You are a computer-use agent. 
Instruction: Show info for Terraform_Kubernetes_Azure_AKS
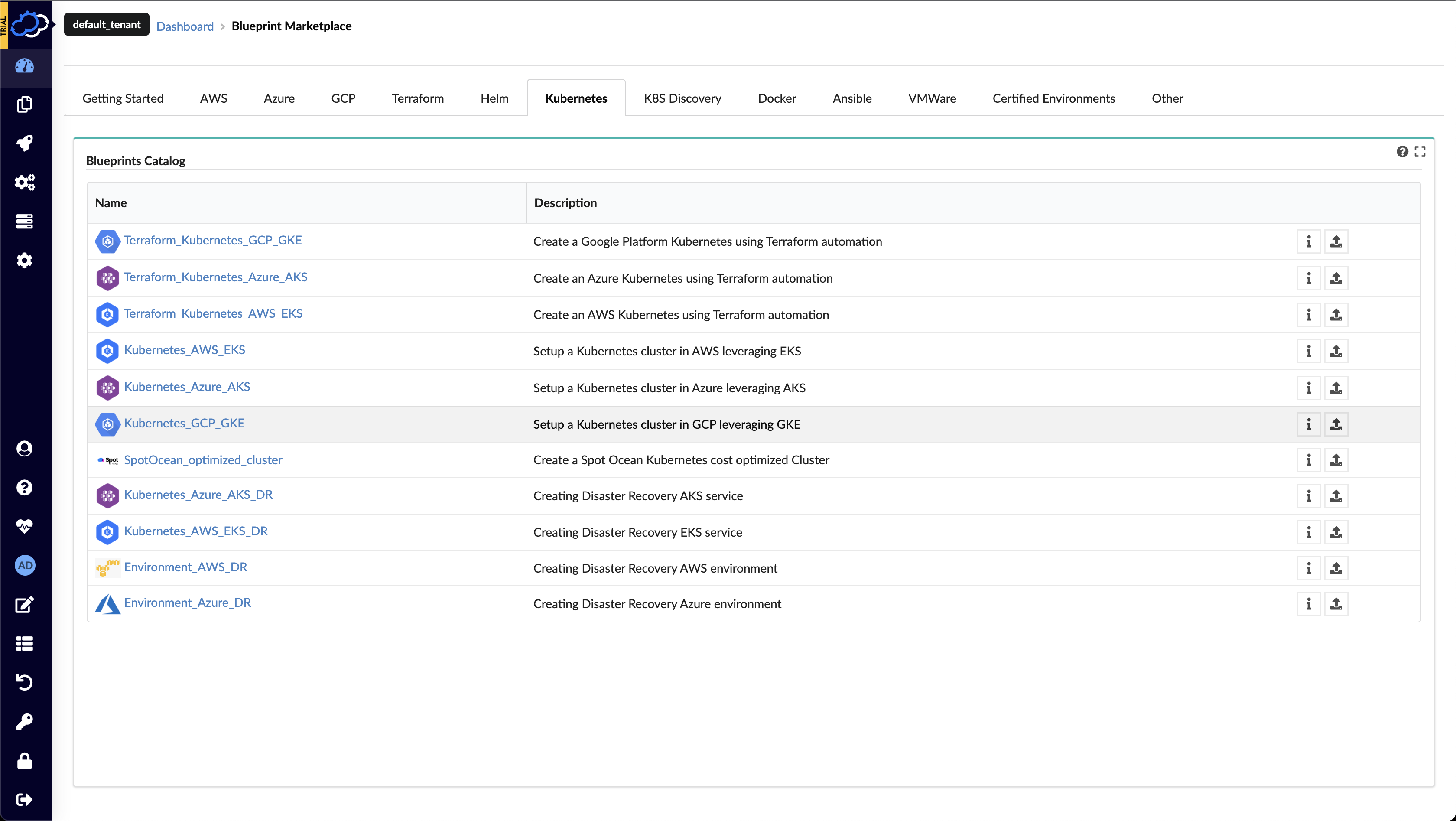(1309, 278)
